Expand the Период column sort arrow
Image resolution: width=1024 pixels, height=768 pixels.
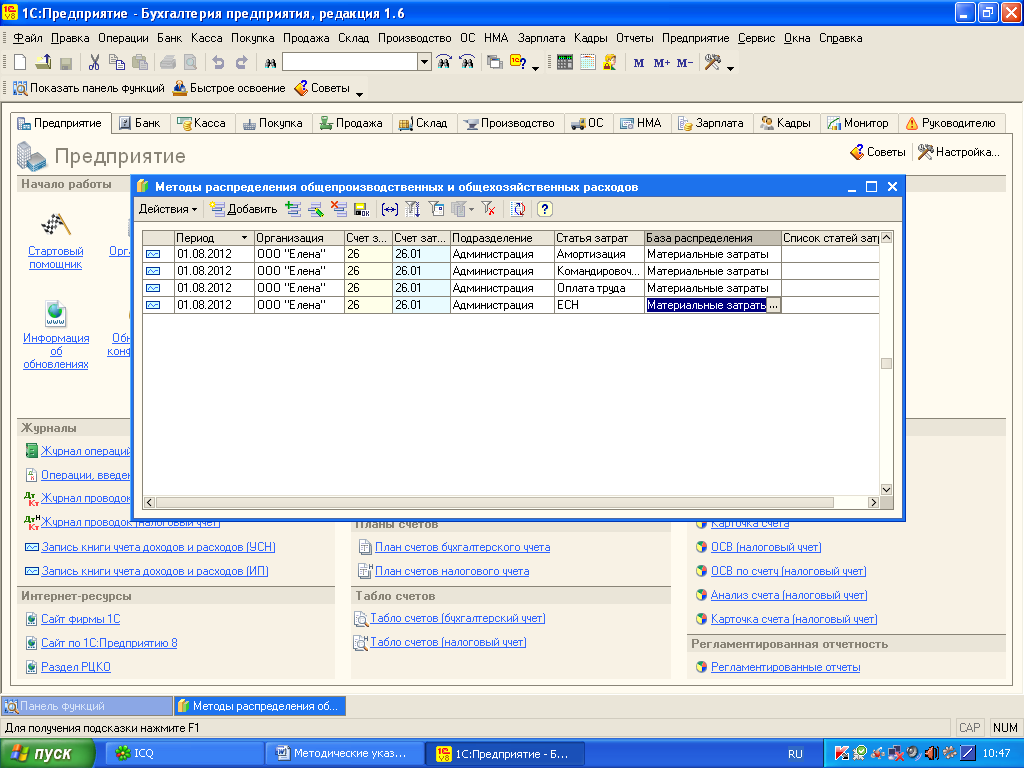pyautogui.click(x=244, y=238)
